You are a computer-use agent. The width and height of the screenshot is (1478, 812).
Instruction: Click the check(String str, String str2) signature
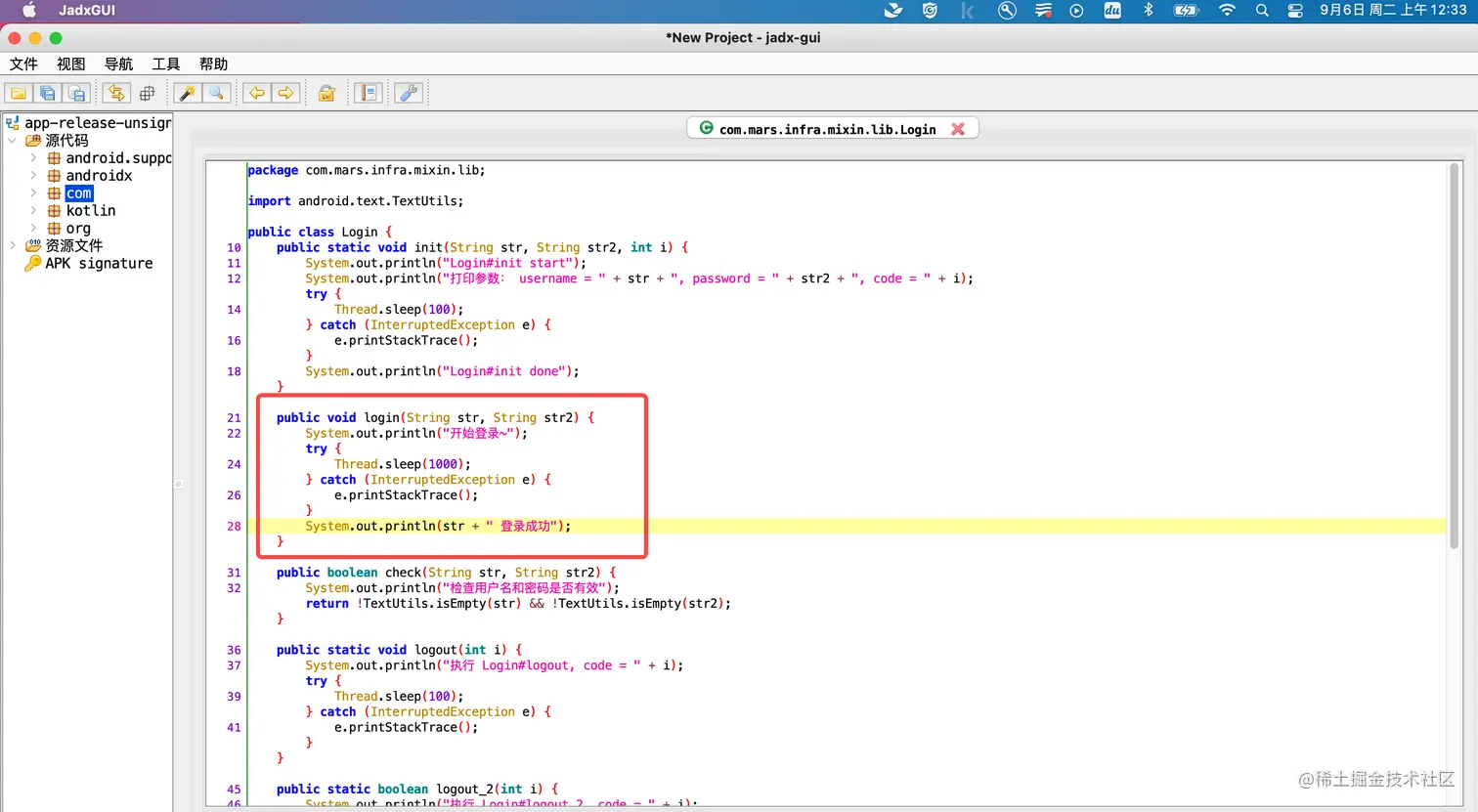point(447,573)
